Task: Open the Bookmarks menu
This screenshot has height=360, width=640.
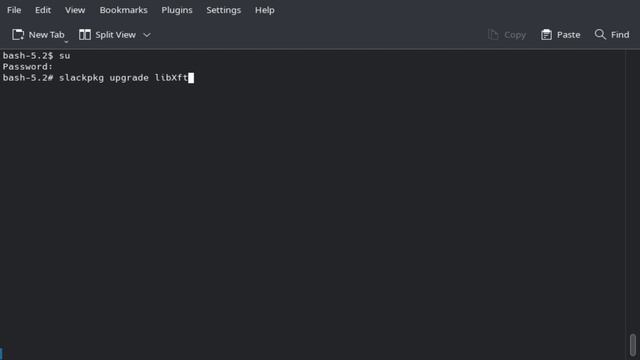Action: click(x=123, y=10)
